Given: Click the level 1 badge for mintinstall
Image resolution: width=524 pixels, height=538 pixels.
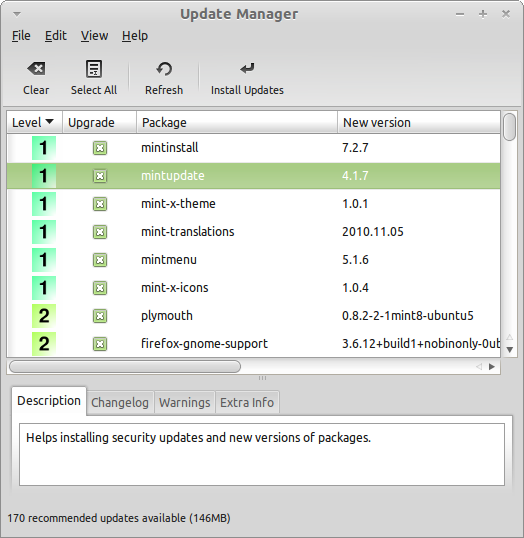Looking at the screenshot, I should click(x=44, y=148).
